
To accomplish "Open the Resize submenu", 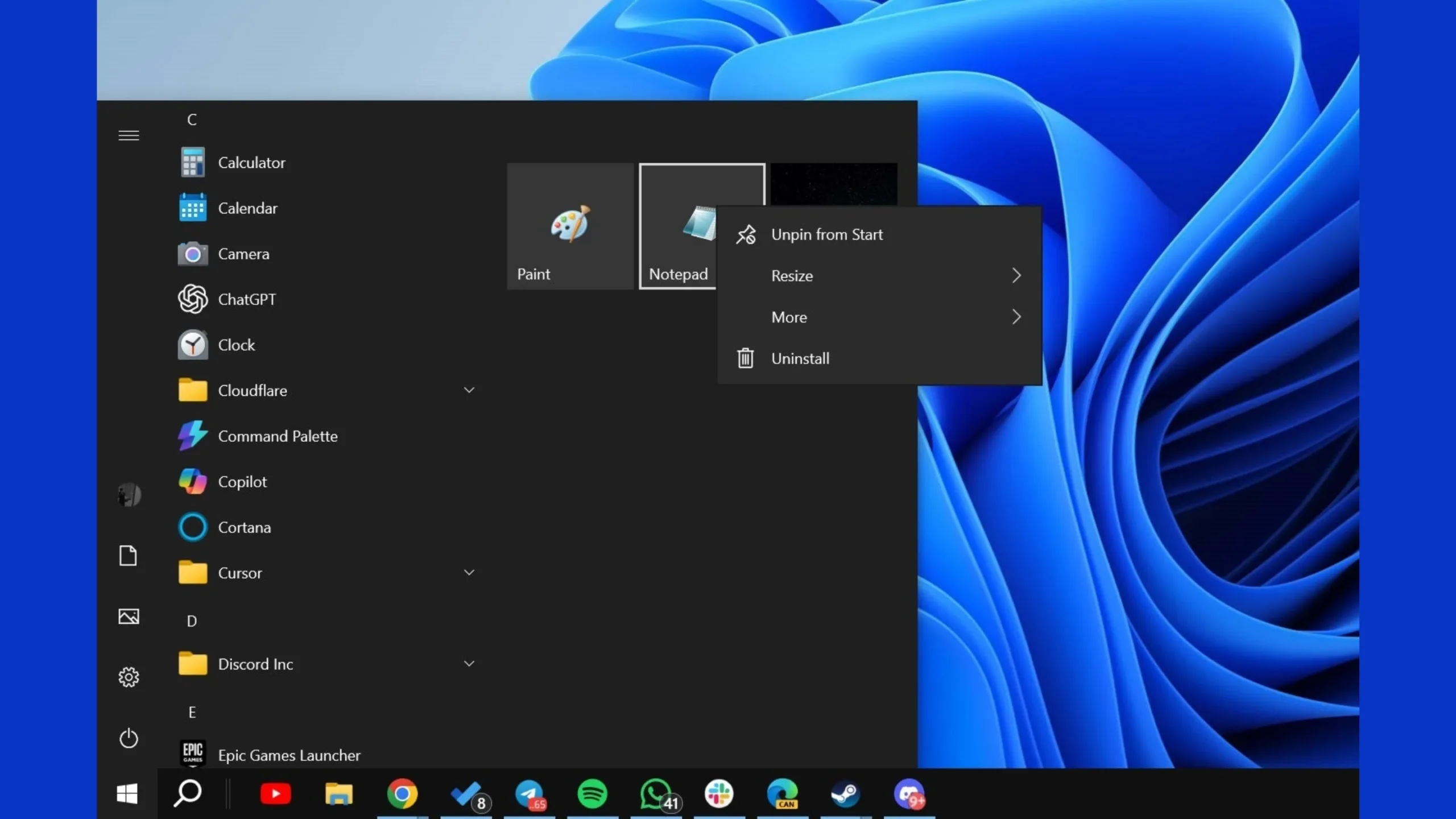I will point(879,276).
